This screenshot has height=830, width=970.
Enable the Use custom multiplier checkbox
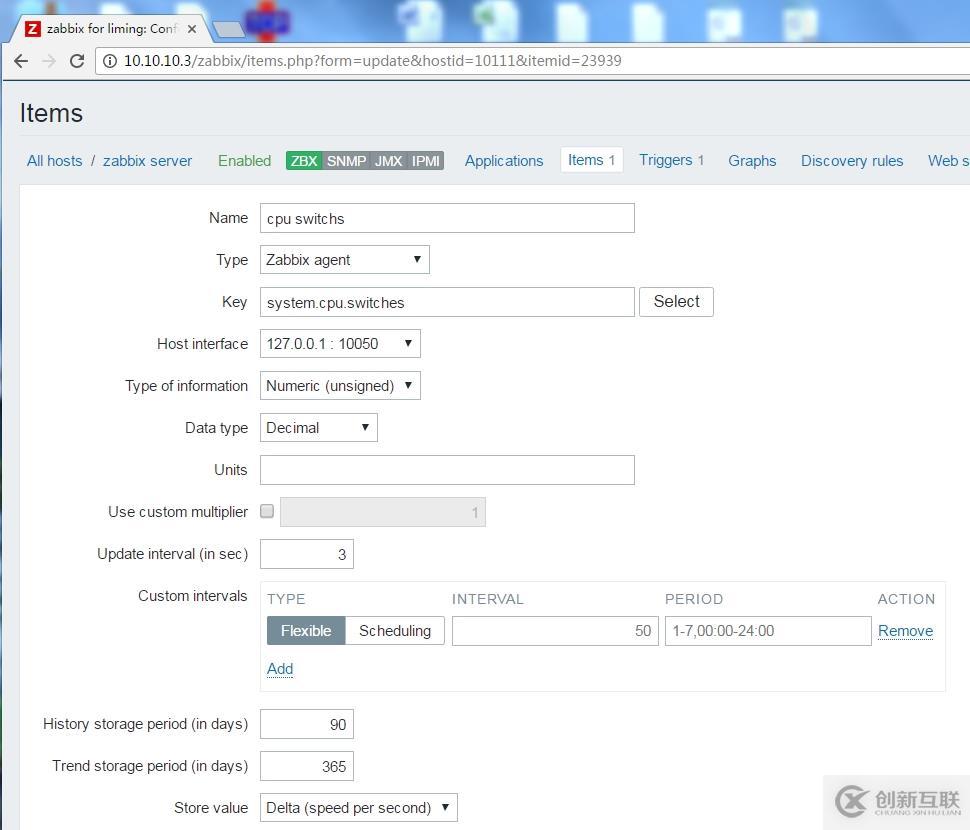point(267,511)
